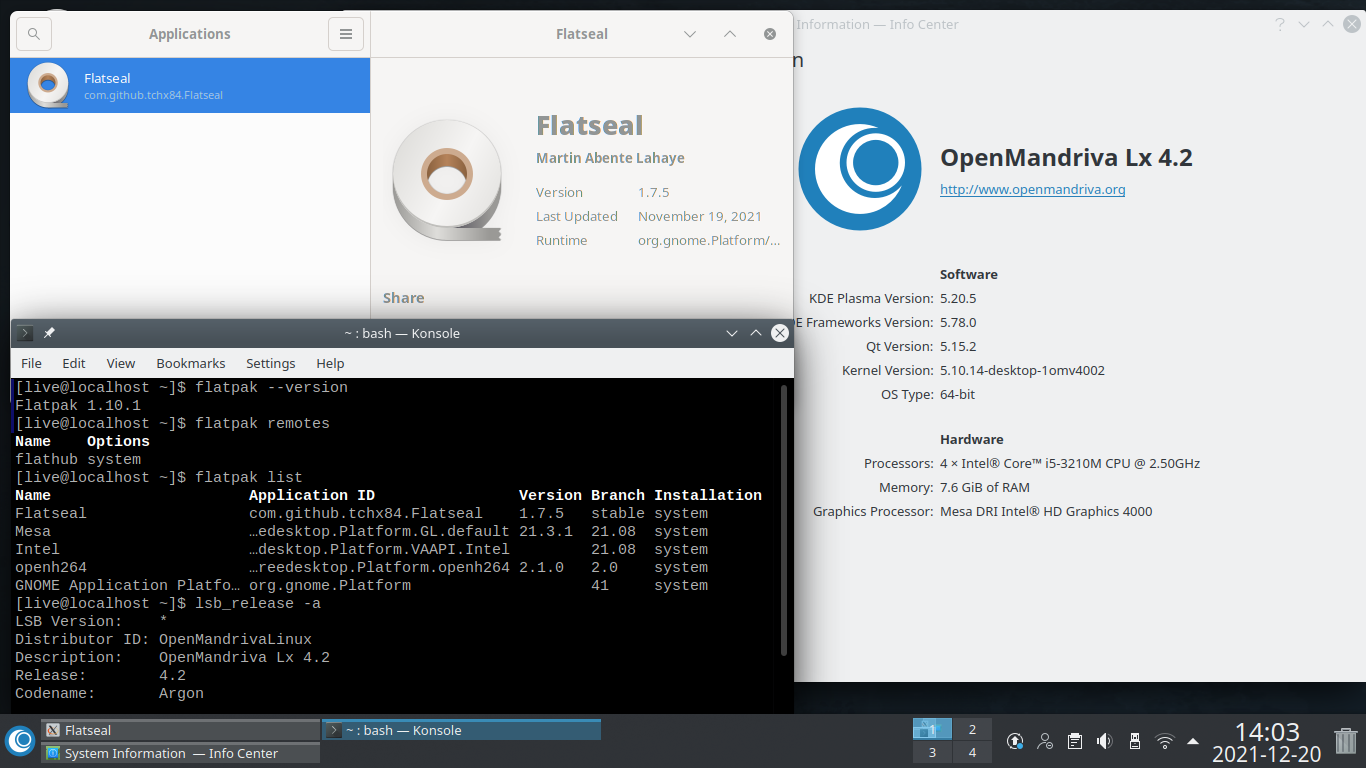Open the OpenMandriva website link
Viewport: 1366px width, 768px height.
[x=1032, y=189]
